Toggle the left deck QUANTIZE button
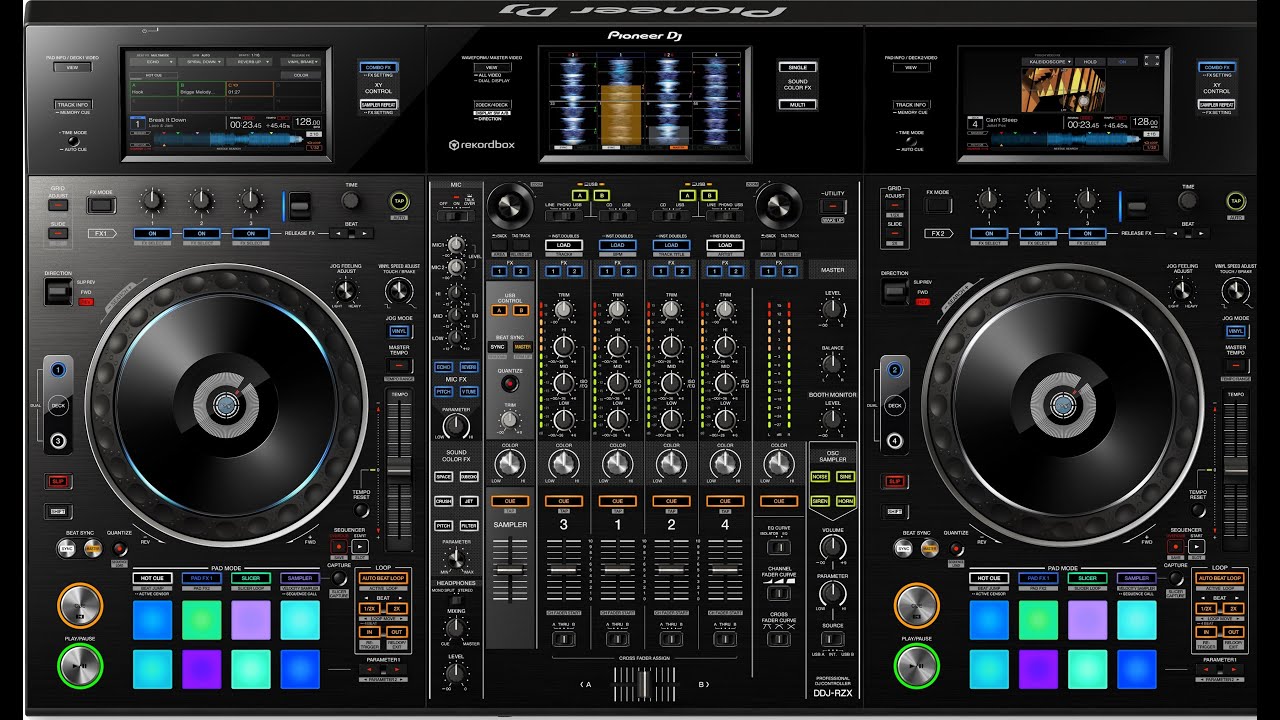 click(119, 548)
